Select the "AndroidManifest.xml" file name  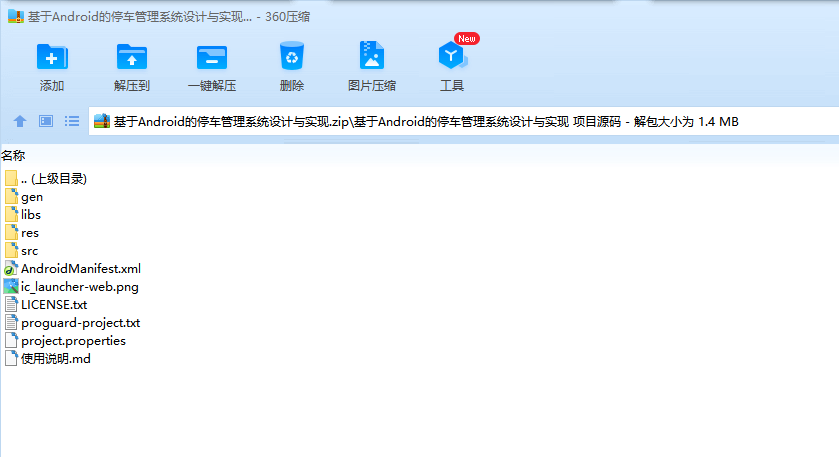(x=81, y=269)
